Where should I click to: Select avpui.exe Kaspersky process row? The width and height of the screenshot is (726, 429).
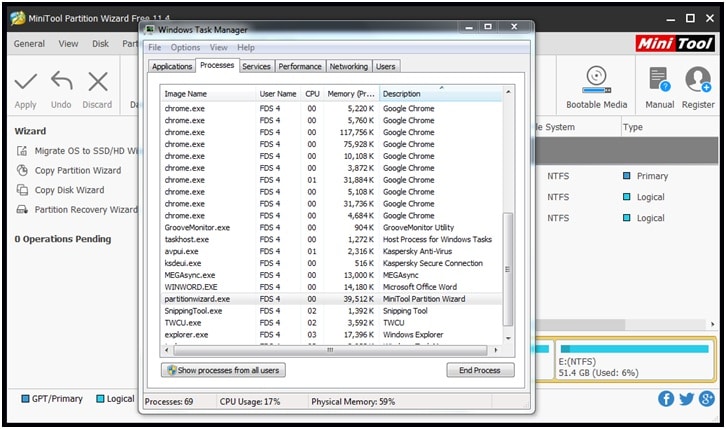click(331, 251)
